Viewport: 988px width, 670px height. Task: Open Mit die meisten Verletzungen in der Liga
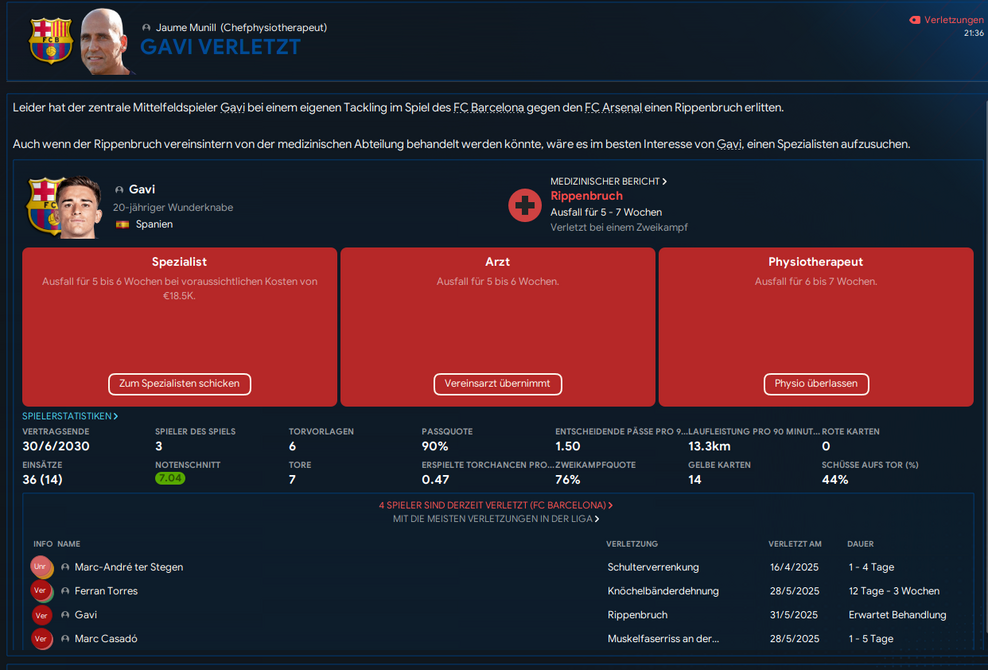[496, 519]
